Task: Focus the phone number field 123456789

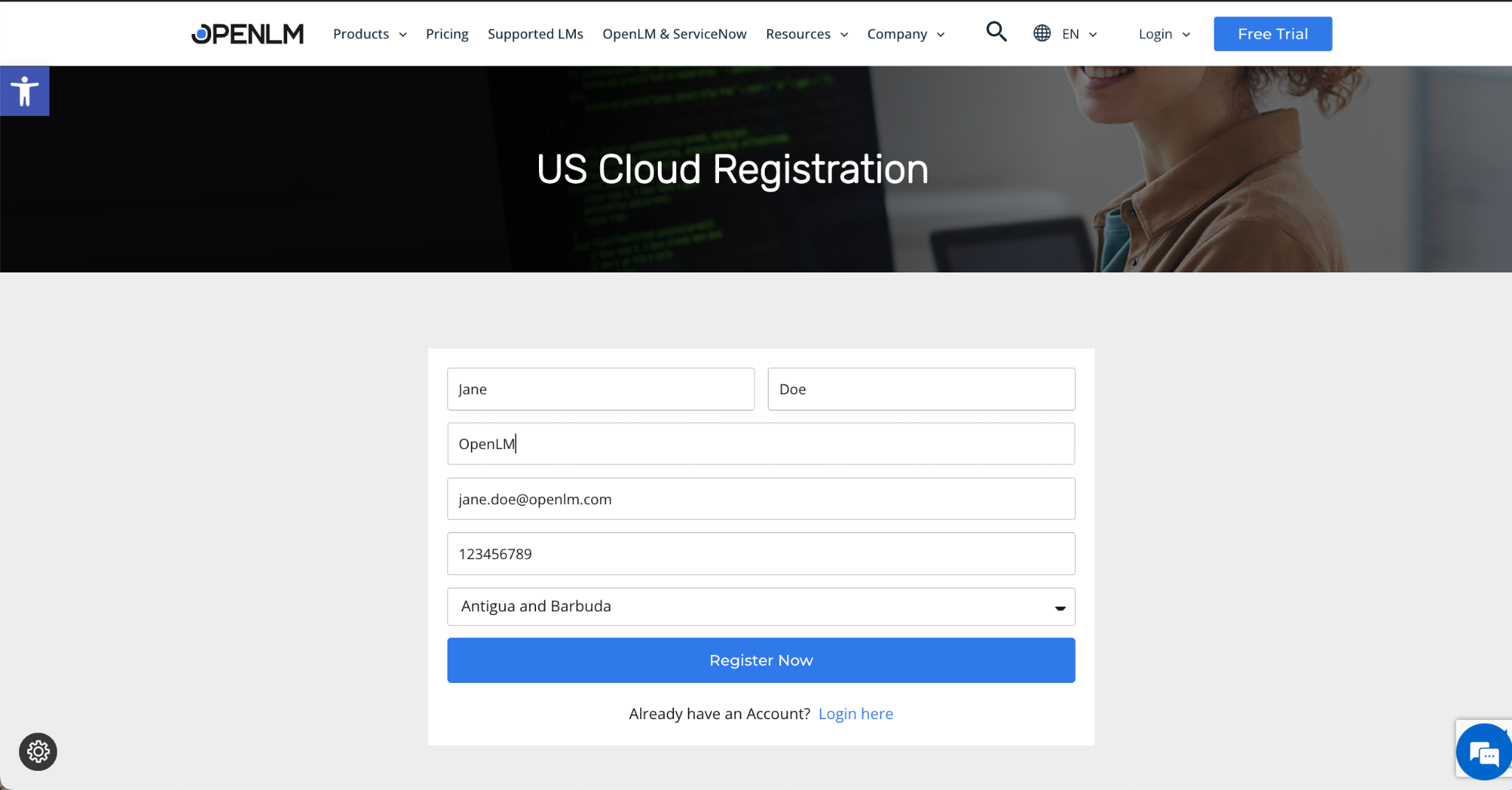Action: [x=760, y=554]
